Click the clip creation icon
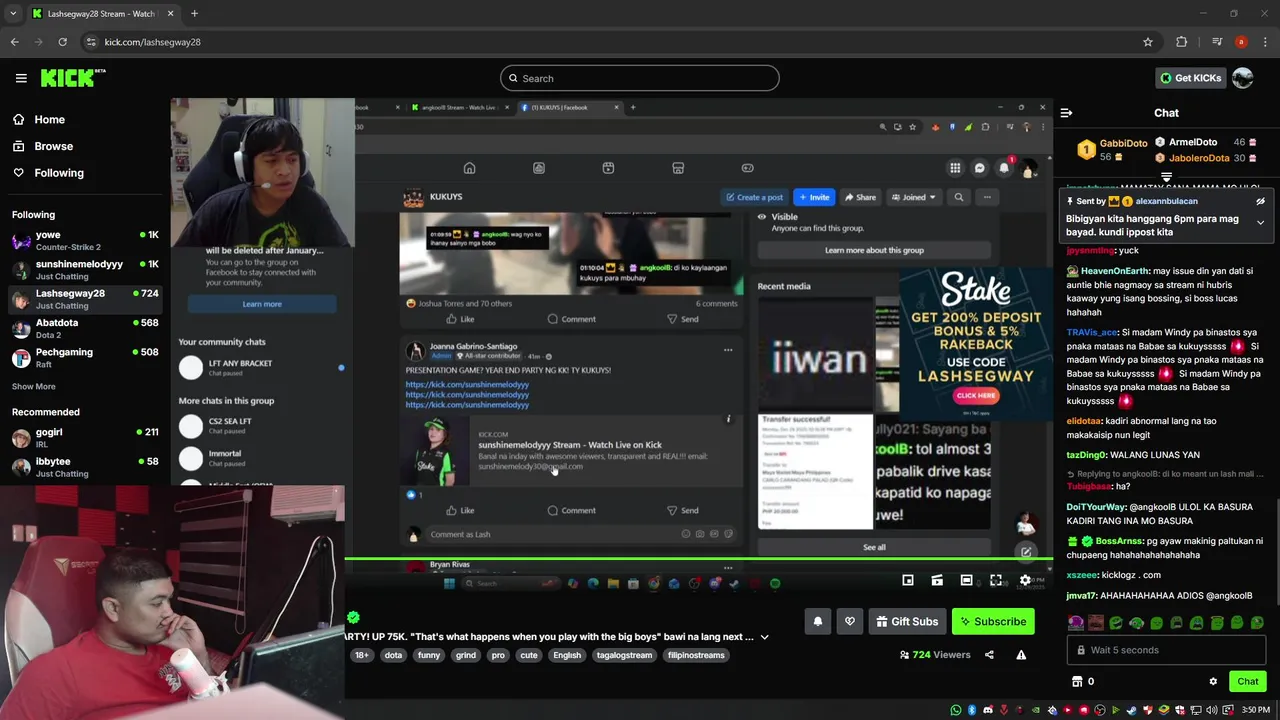The height and width of the screenshot is (720, 1280). (937, 580)
